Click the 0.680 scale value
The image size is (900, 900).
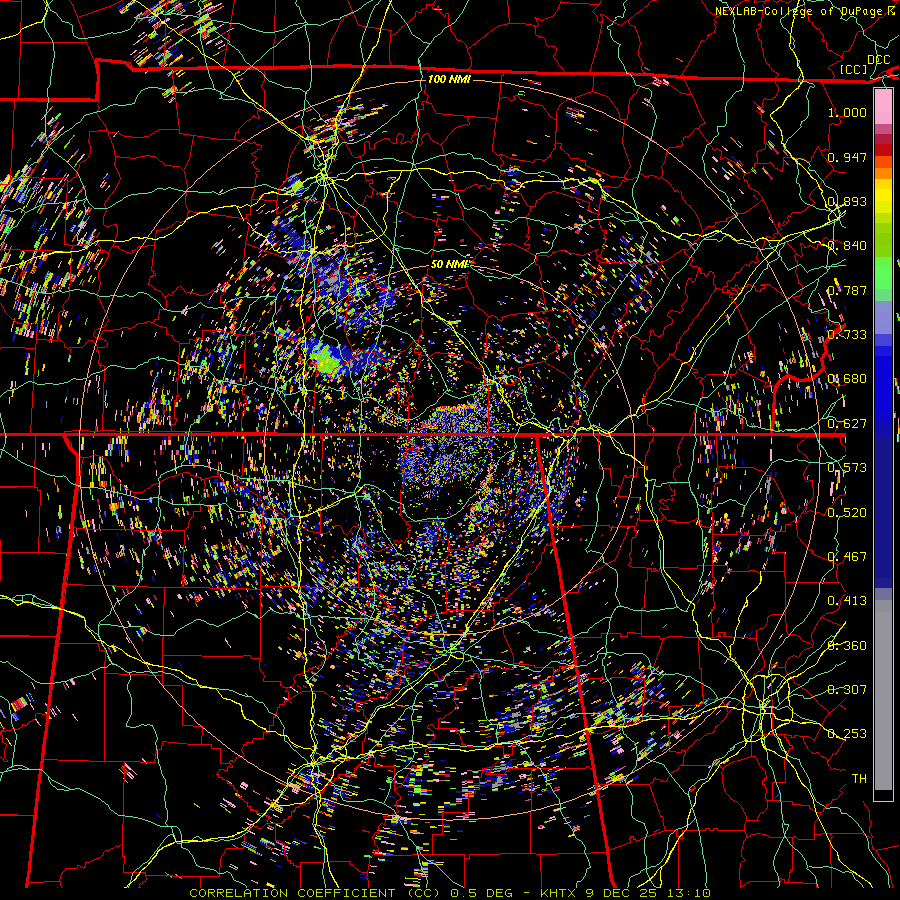(x=847, y=378)
